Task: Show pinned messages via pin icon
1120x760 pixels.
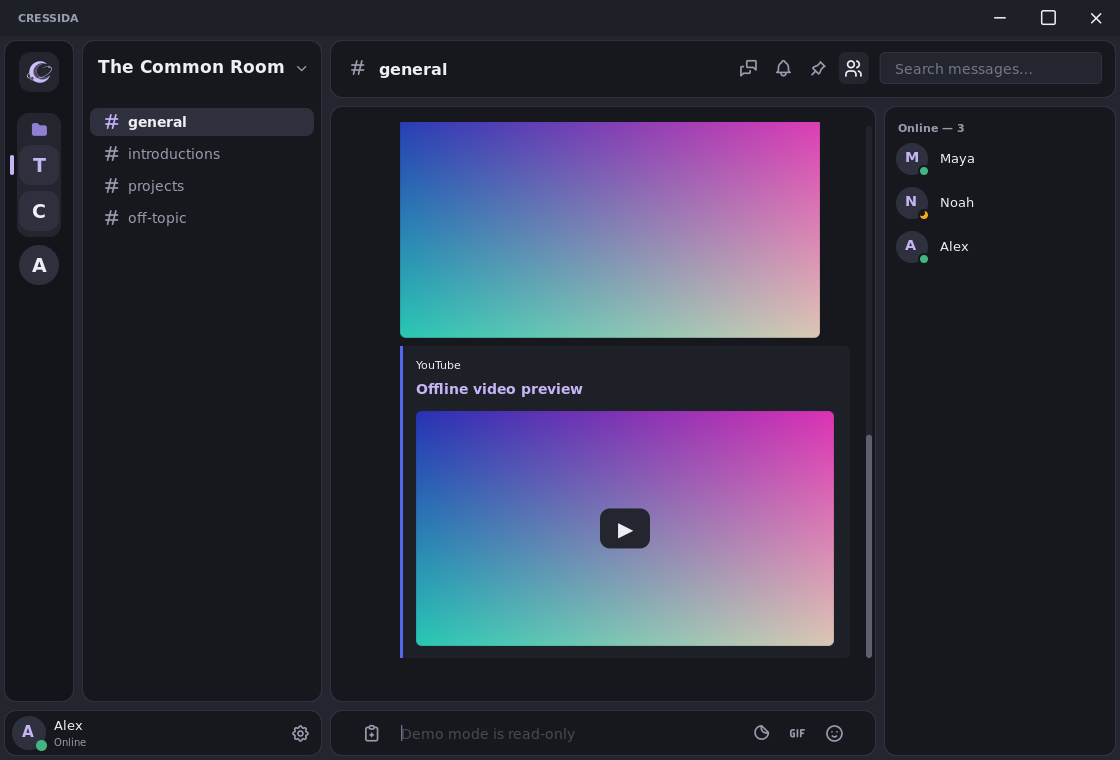Action: pyautogui.click(x=818, y=69)
